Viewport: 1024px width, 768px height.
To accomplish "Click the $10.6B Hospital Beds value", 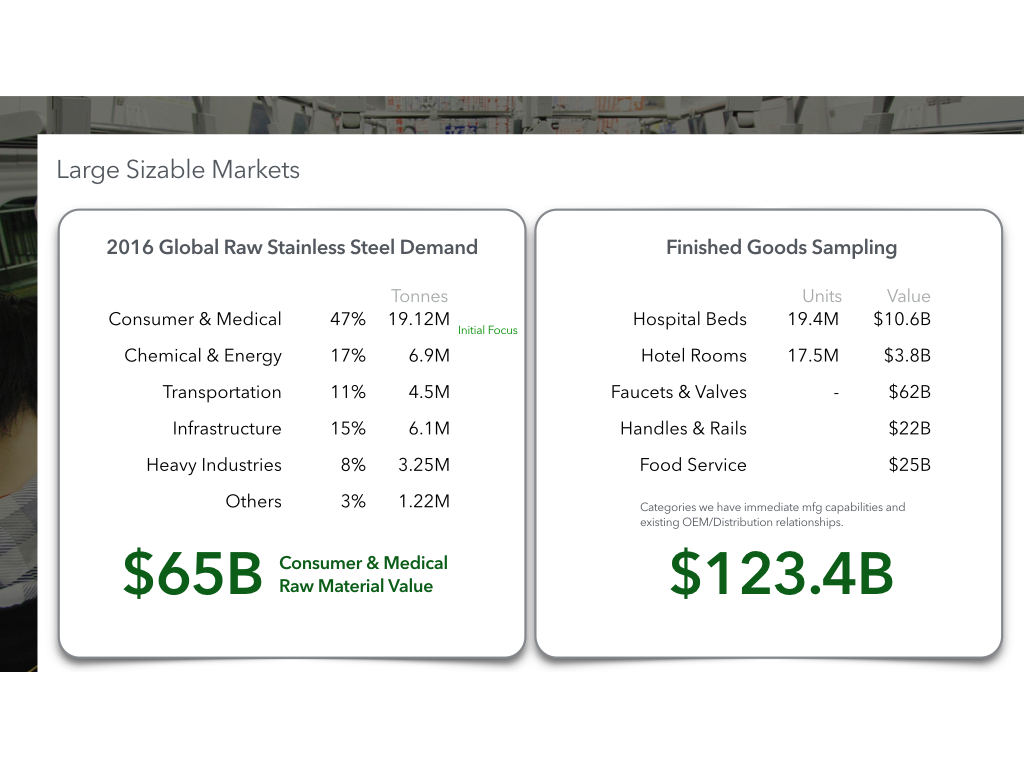I will [902, 319].
